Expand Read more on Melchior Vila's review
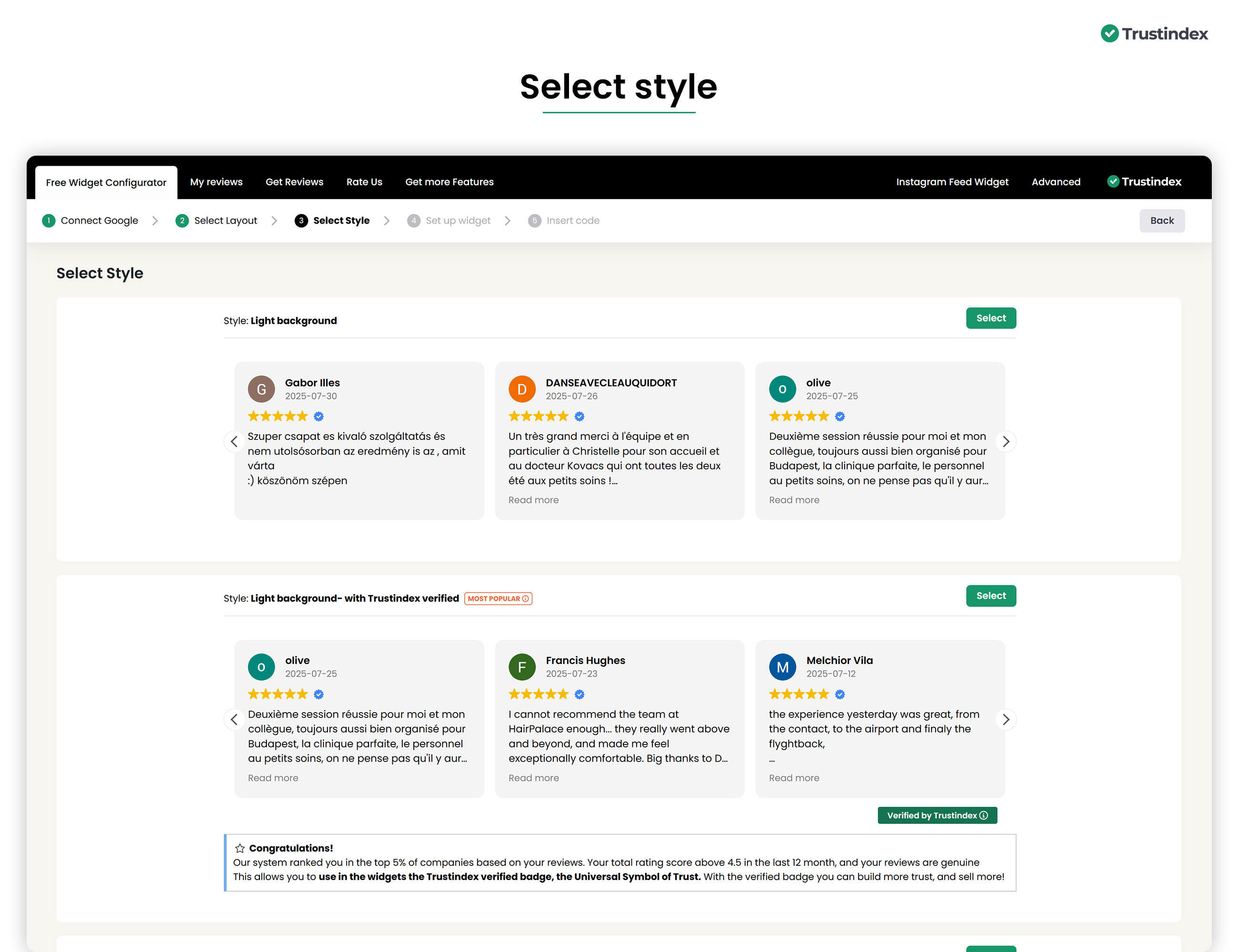The height and width of the screenshot is (952, 1238). (794, 778)
